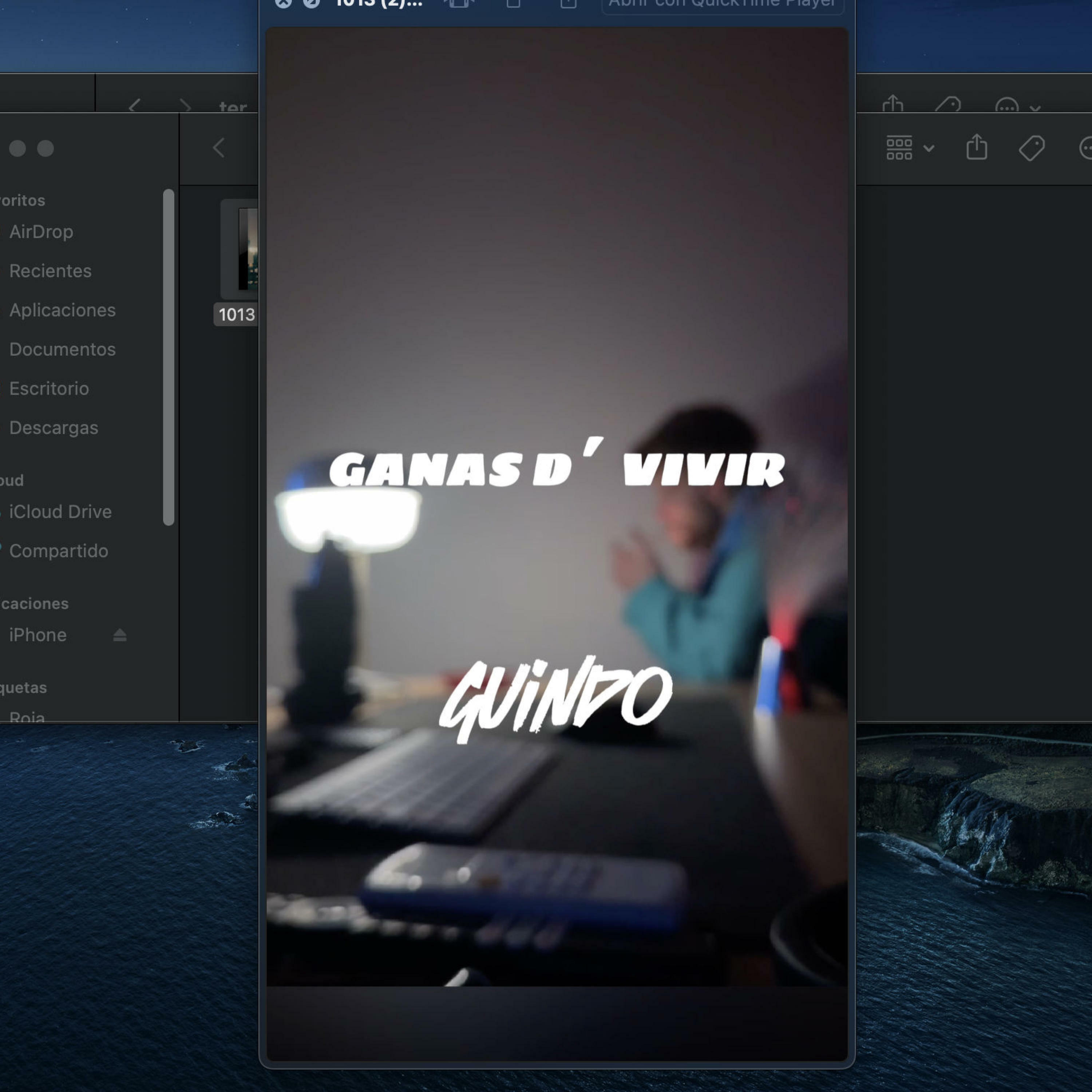Open Aplicaciones folder in sidebar
The image size is (1092, 1092).
coord(62,310)
